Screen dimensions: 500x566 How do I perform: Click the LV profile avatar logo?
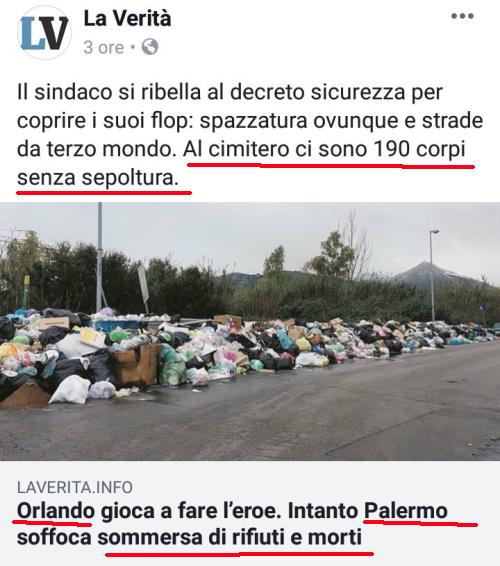point(44,32)
